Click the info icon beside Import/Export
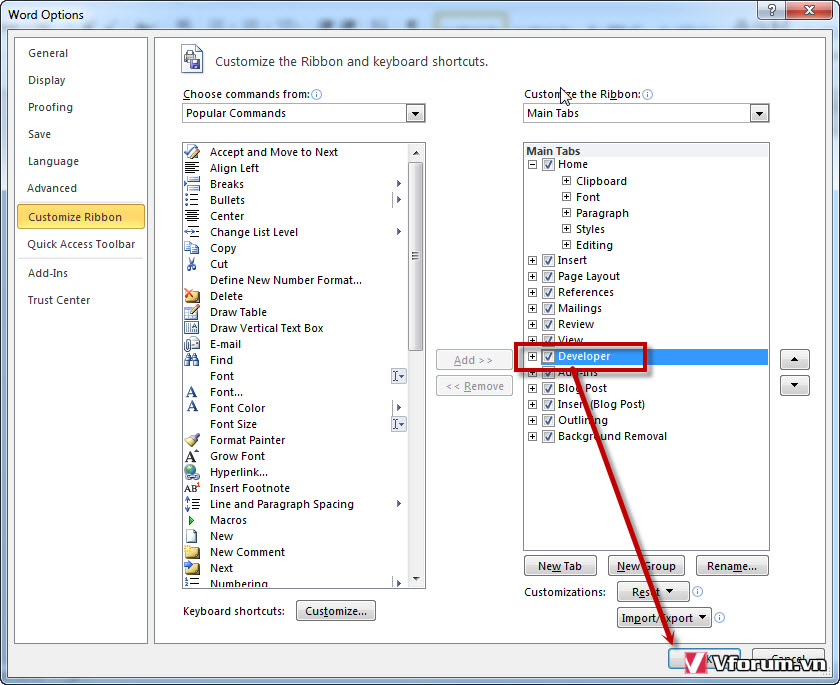The width and height of the screenshot is (840, 685). 719,618
